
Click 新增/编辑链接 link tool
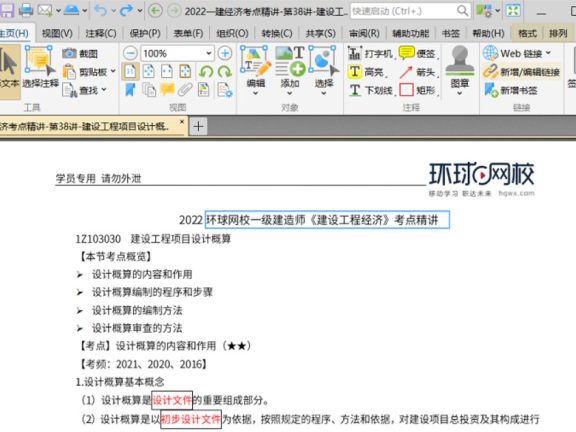521,72
